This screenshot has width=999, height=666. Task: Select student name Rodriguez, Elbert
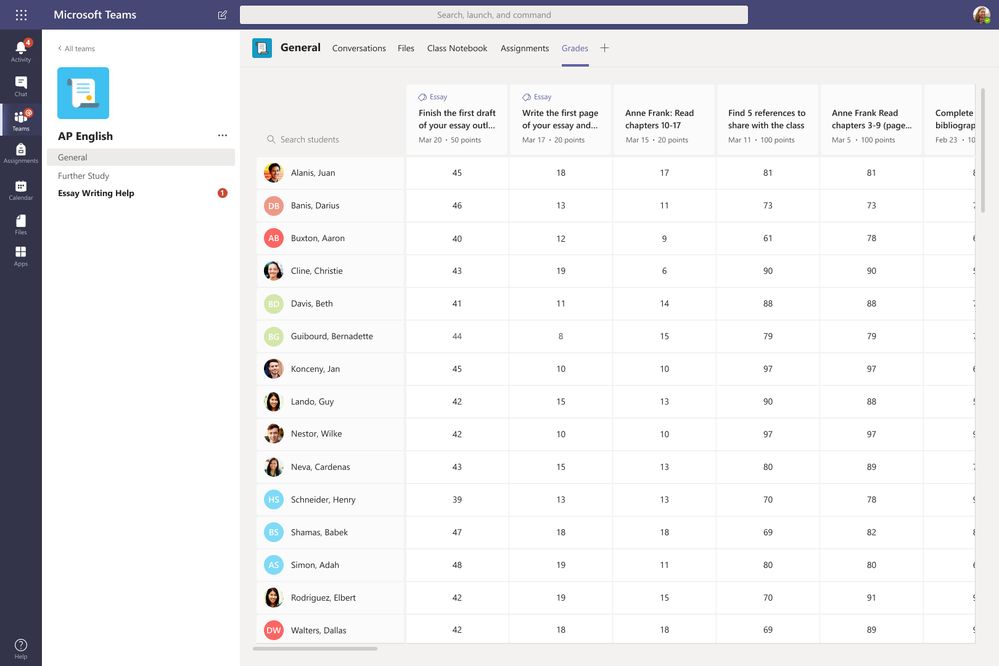click(323, 597)
